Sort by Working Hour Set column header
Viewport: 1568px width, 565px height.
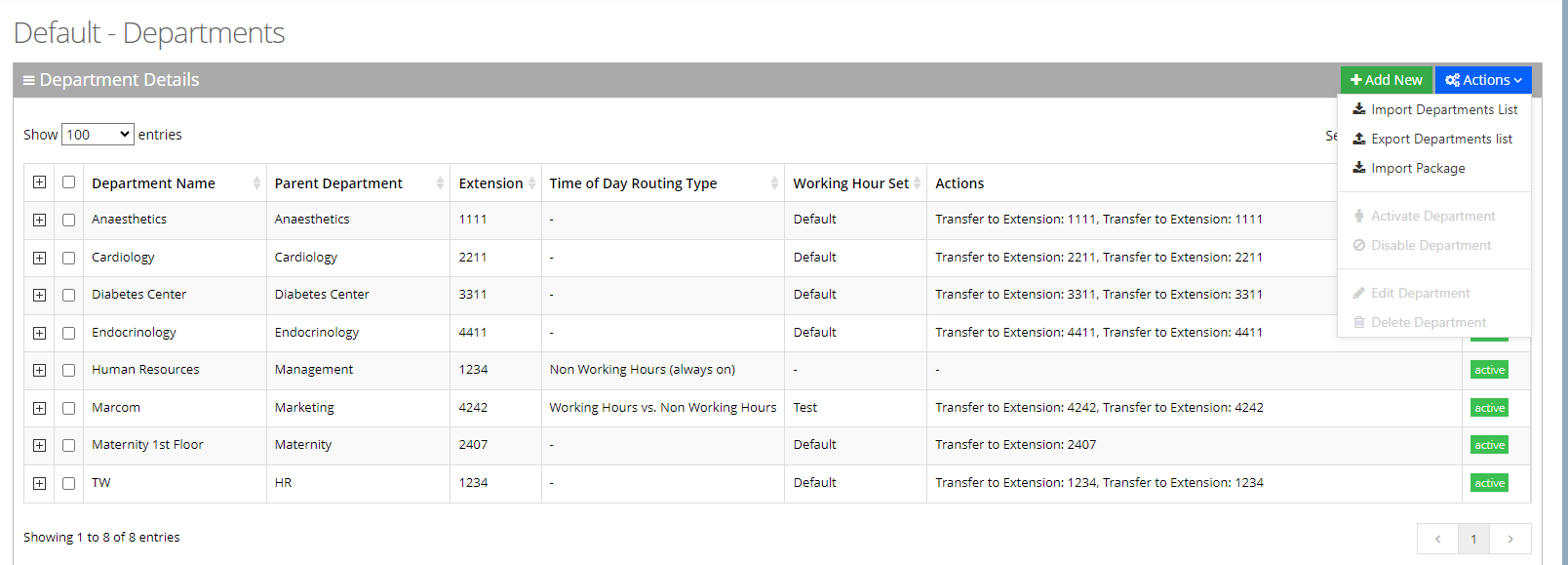(x=850, y=183)
